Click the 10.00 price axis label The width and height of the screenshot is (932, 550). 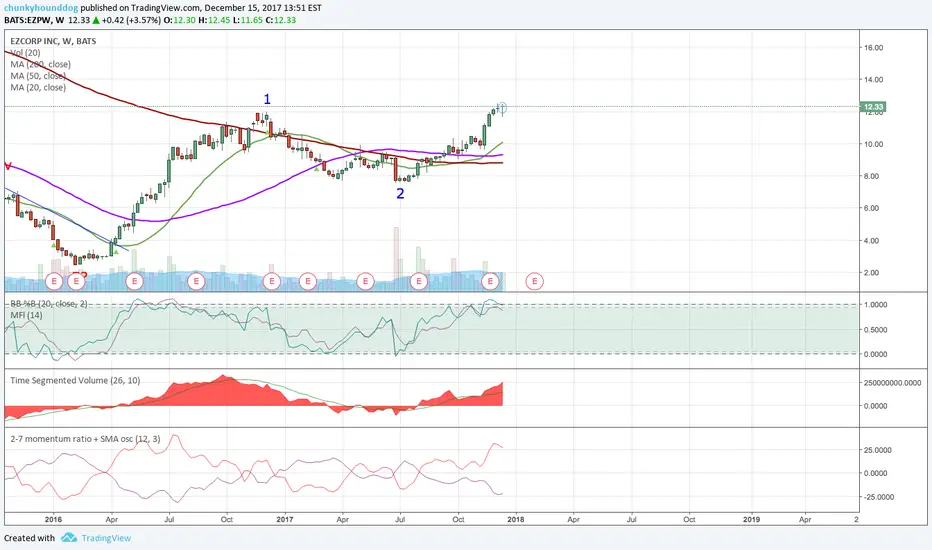pos(873,144)
